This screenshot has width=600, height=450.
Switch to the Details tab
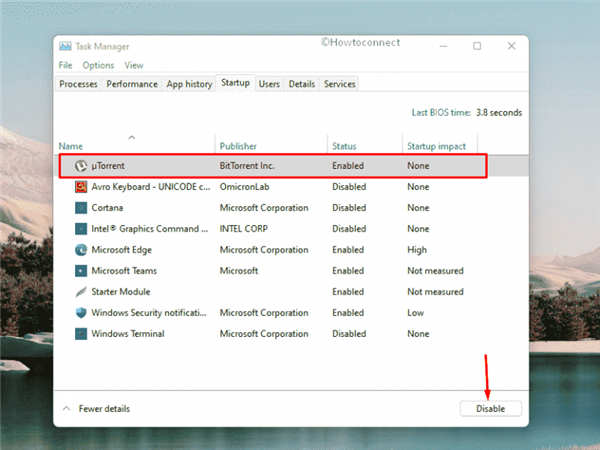(x=302, y=84)
